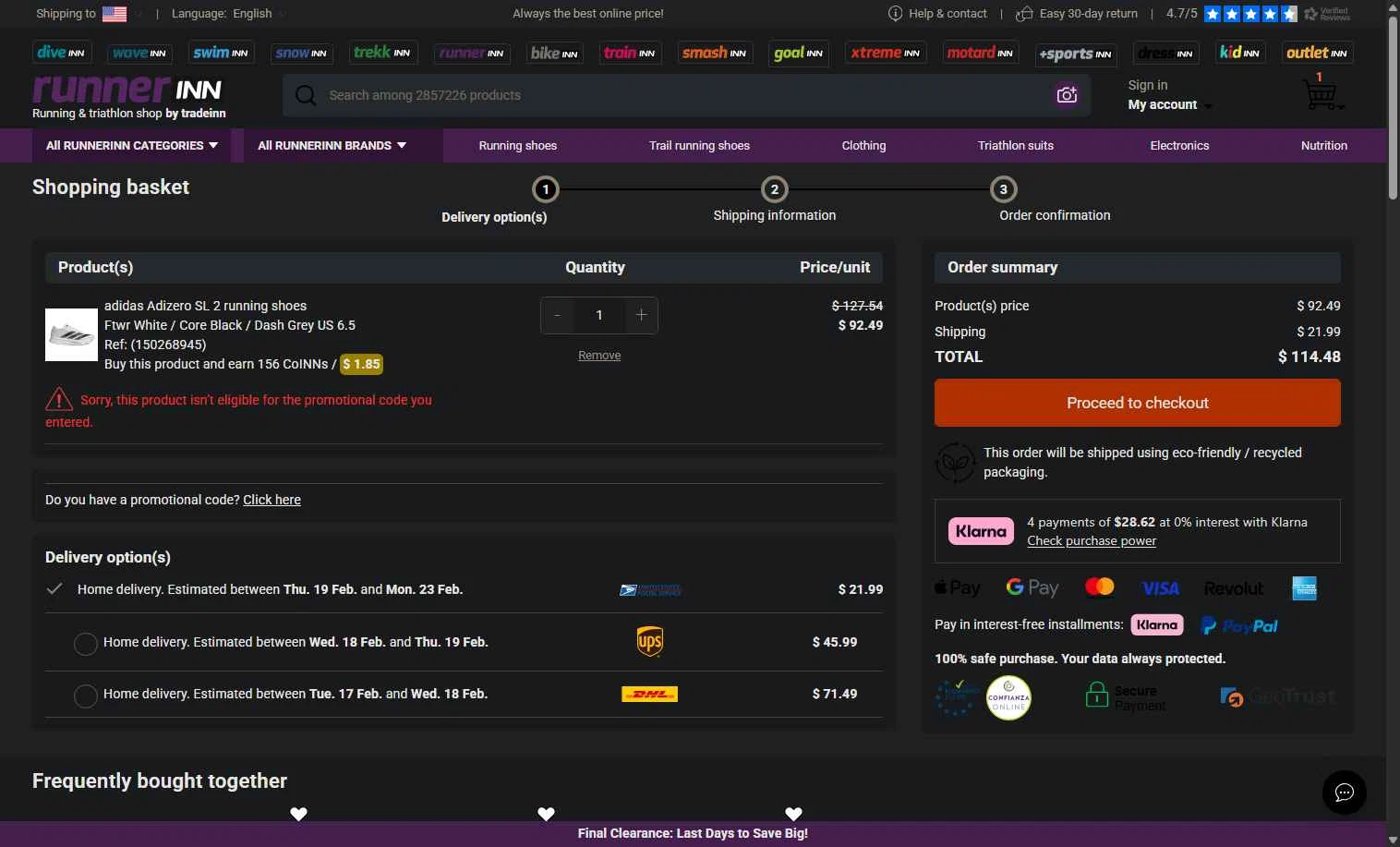This screenshot has height=847, width=1400.
Task: Open the xtreme INN store logo
Action: click(886, 53)
